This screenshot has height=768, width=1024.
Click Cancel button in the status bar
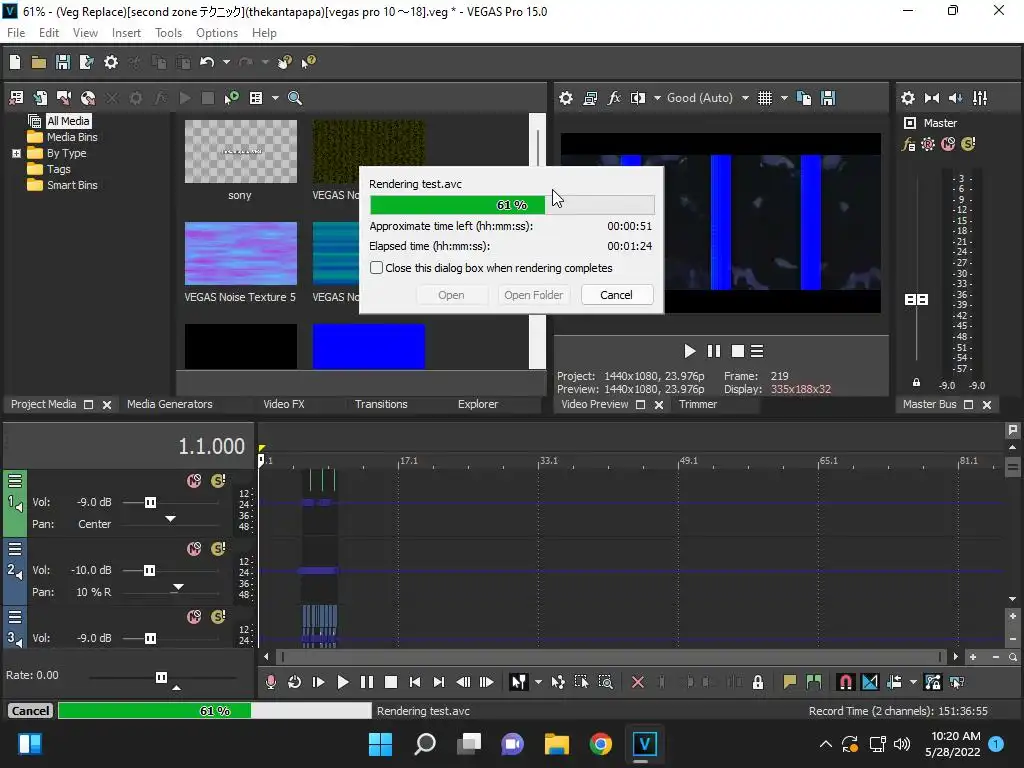tap(30, 711)
